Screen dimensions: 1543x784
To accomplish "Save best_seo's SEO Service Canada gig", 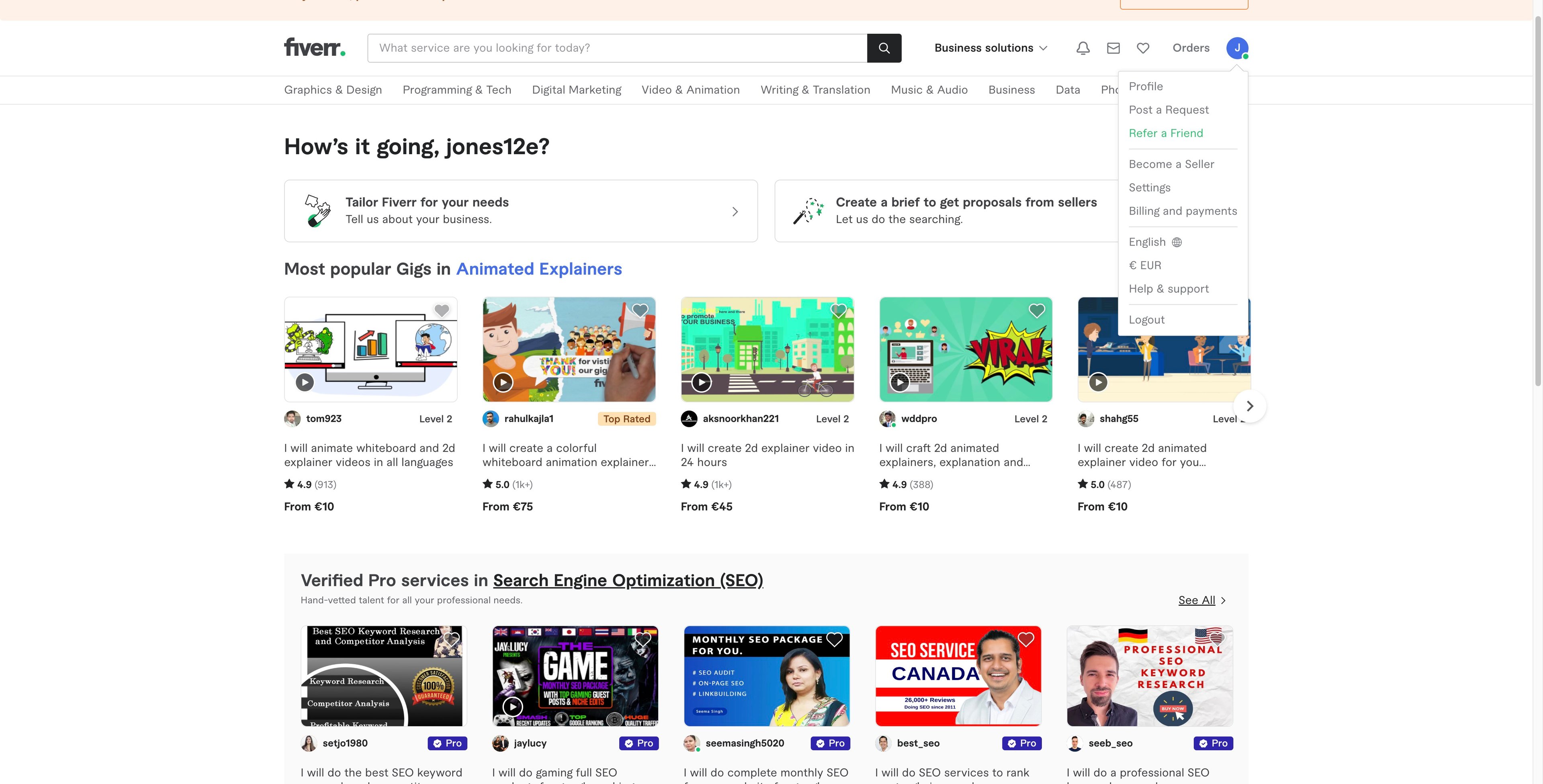I will pos(1025,639).
